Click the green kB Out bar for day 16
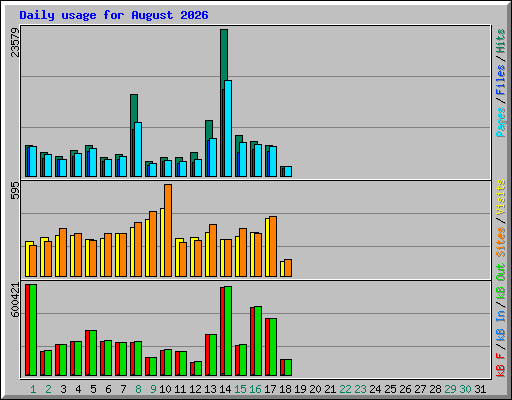Image resolution: width=512 pixels, height=400 pixels. point(258,341)
